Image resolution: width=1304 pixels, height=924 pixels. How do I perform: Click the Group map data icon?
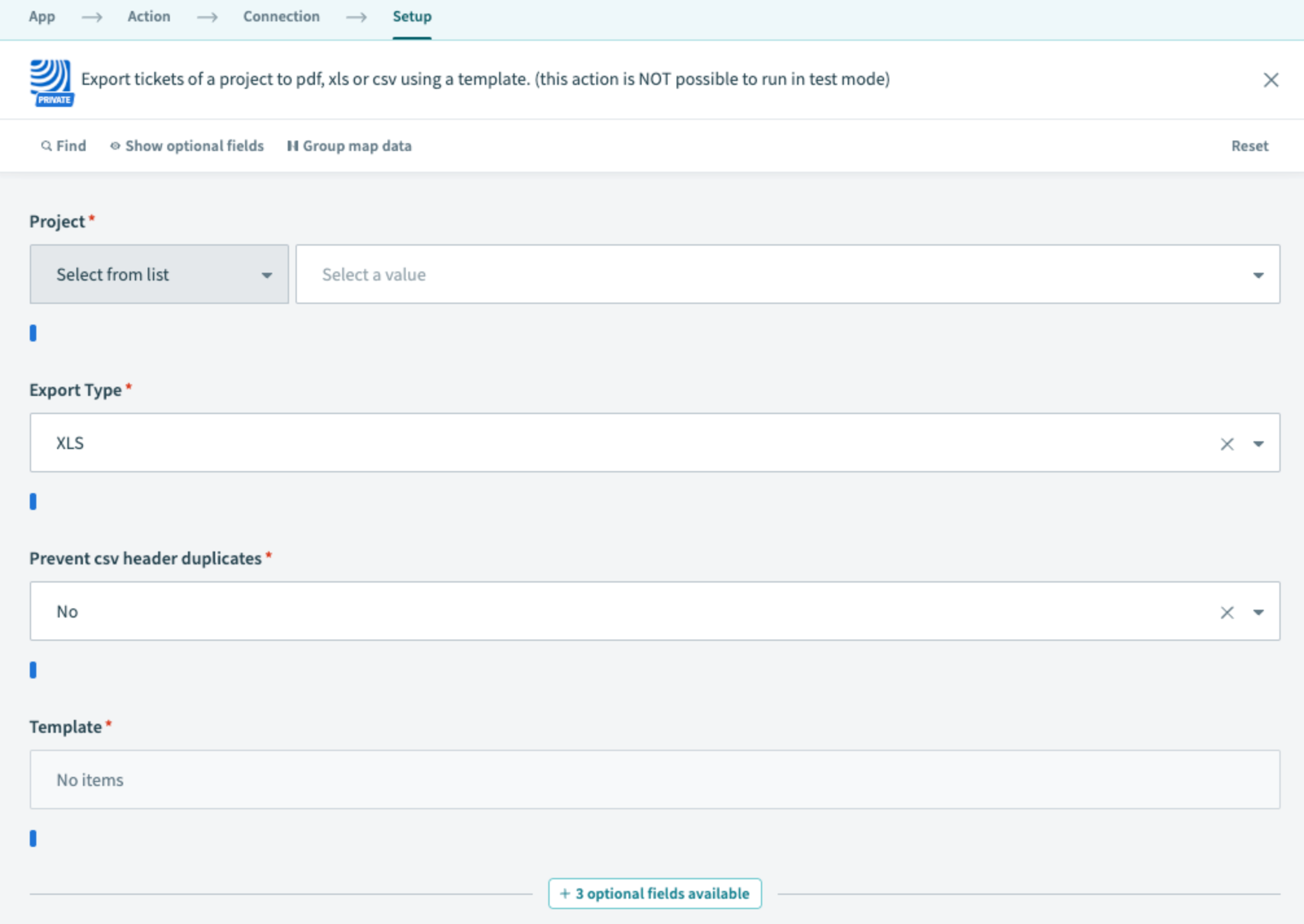point(292,146)
